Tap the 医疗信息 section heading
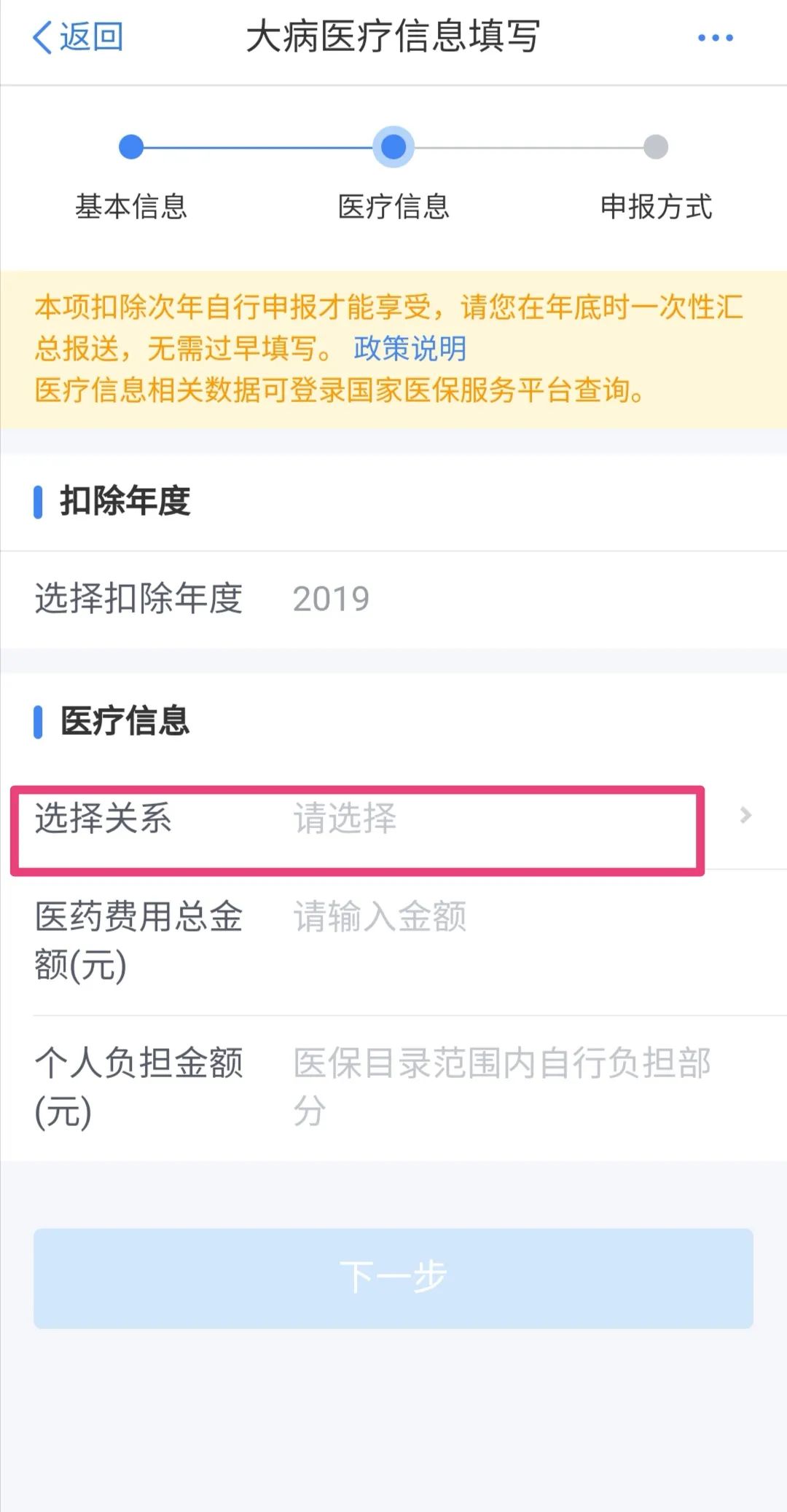787x1512 pixels. coord(125,721)
